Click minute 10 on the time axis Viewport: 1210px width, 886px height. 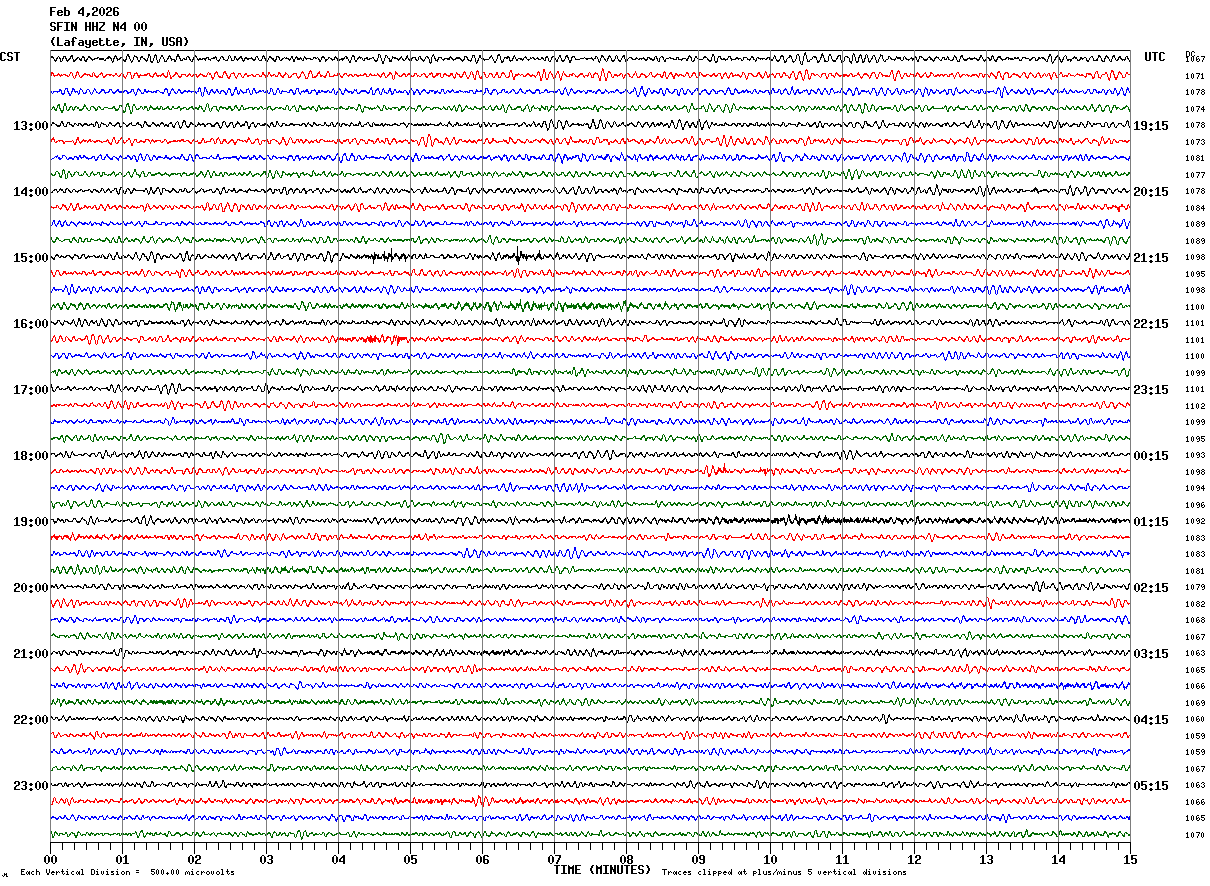[770, 859]
